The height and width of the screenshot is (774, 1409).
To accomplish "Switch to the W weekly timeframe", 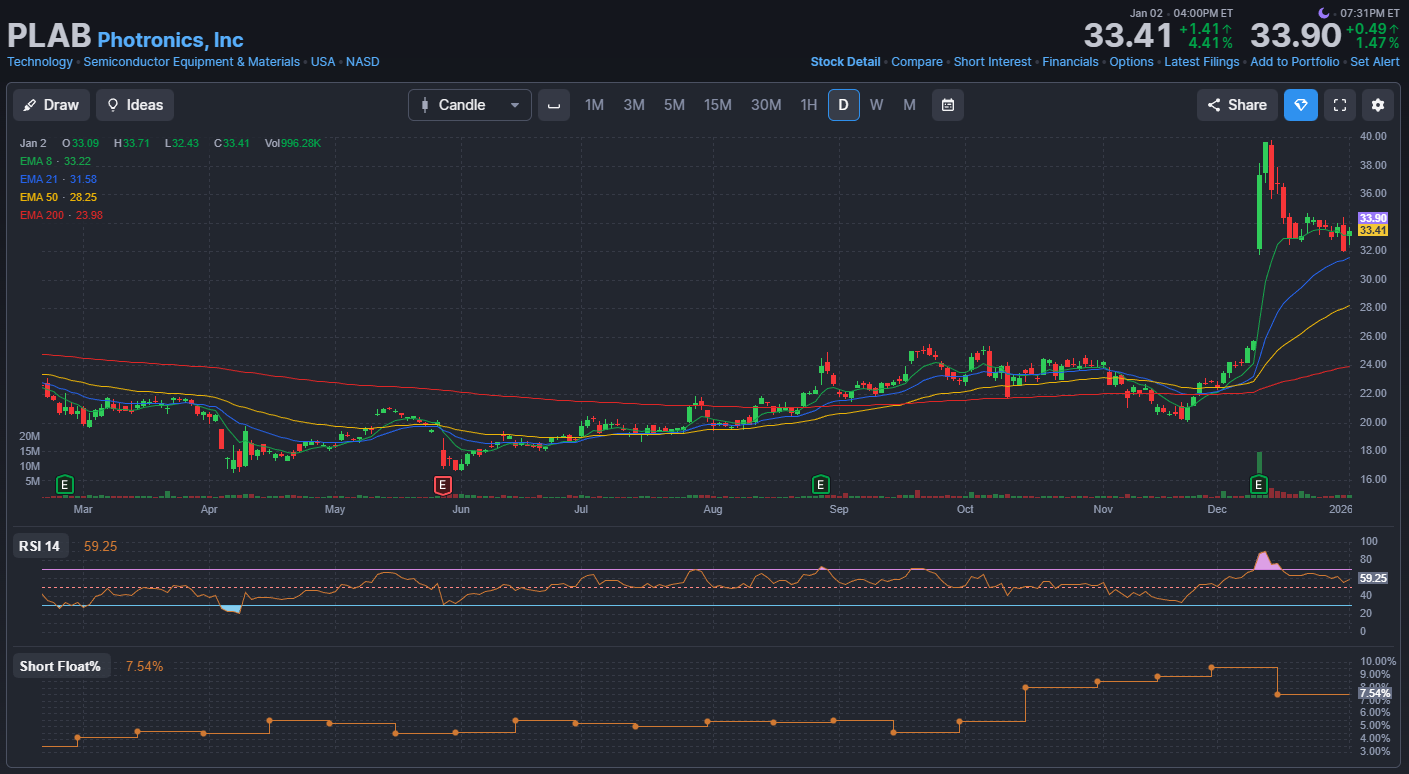I will tap(876, 105).
